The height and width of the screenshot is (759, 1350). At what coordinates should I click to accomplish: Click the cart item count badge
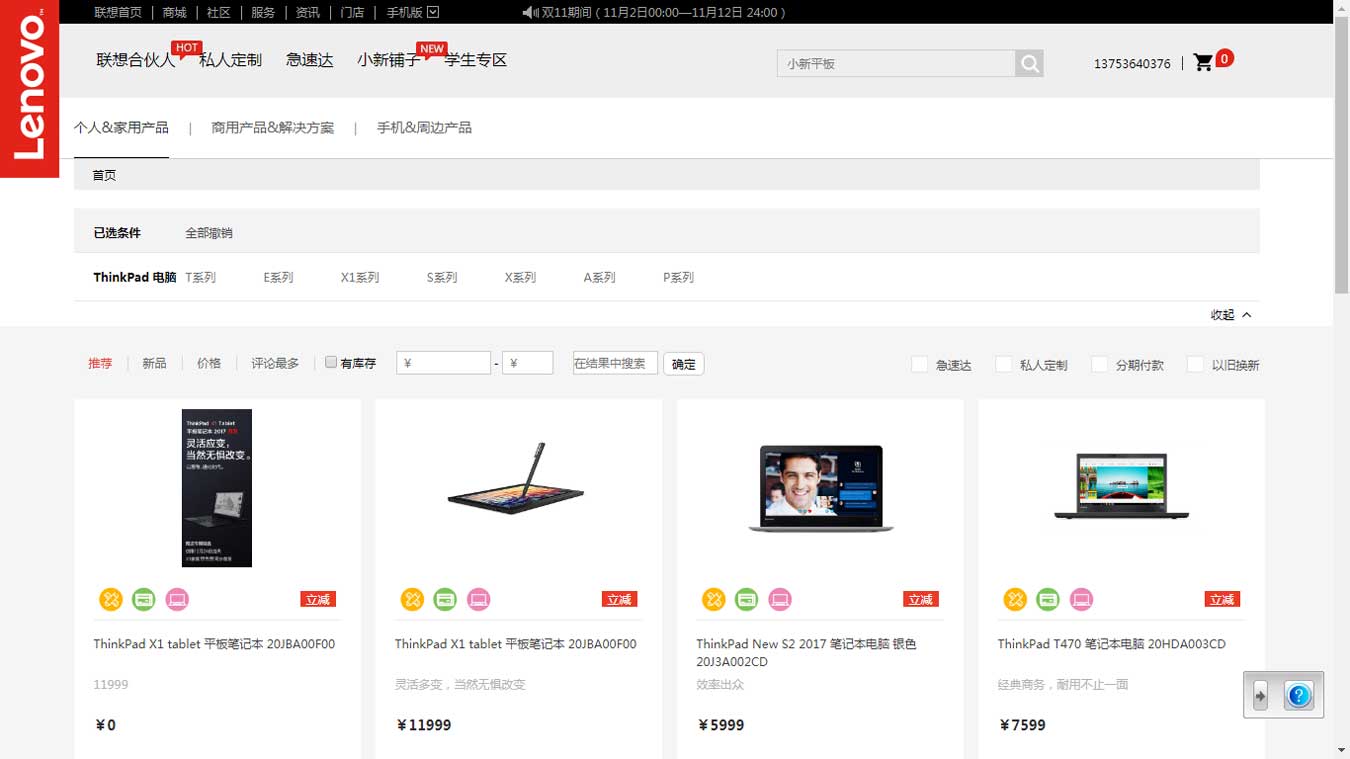1224,58
